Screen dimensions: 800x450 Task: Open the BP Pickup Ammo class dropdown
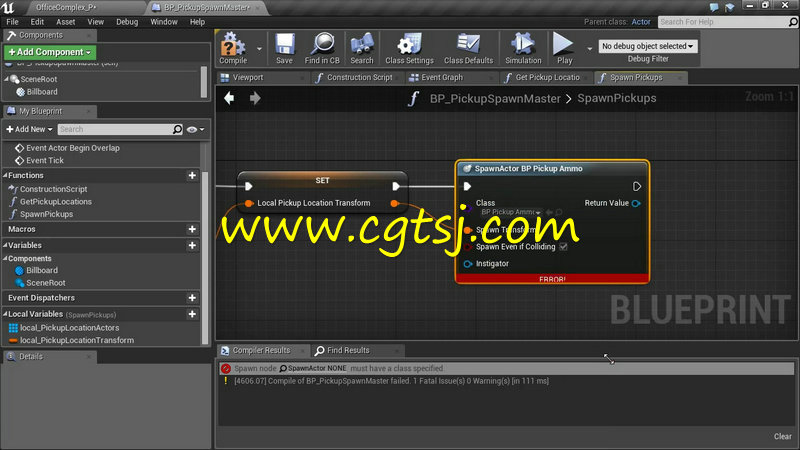(x=510, y=212)
